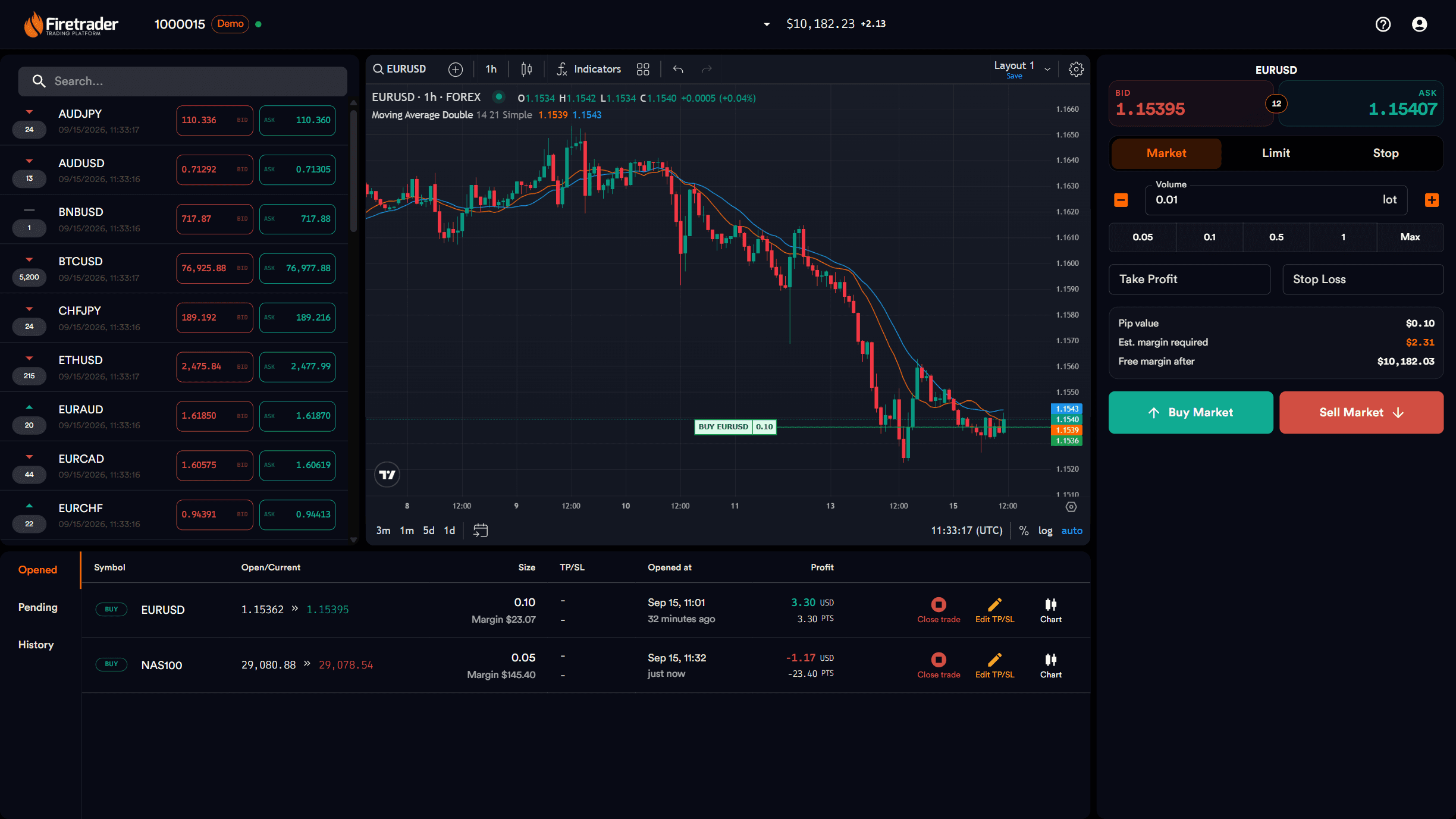Switch to the History tab
This screenshot has height=819, width=1456.
[x=36, y=645]
